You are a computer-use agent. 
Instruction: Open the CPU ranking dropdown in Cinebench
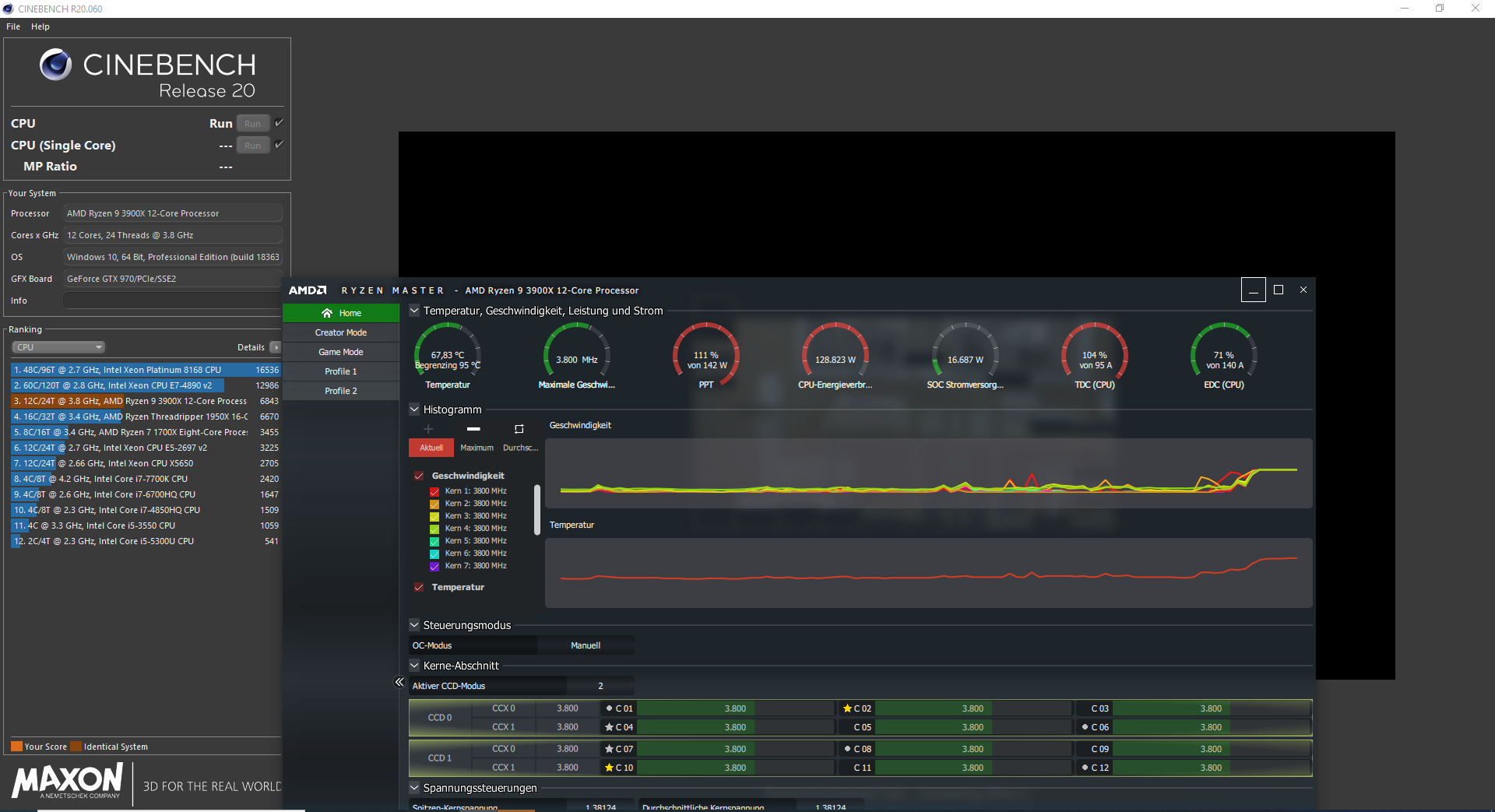pos(58,347)
